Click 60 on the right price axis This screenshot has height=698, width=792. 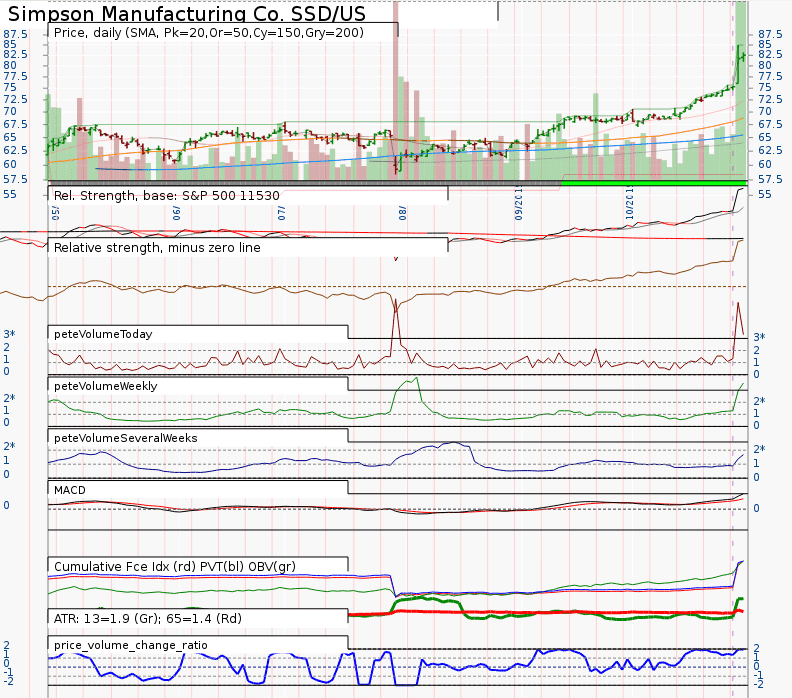[765, 164]
